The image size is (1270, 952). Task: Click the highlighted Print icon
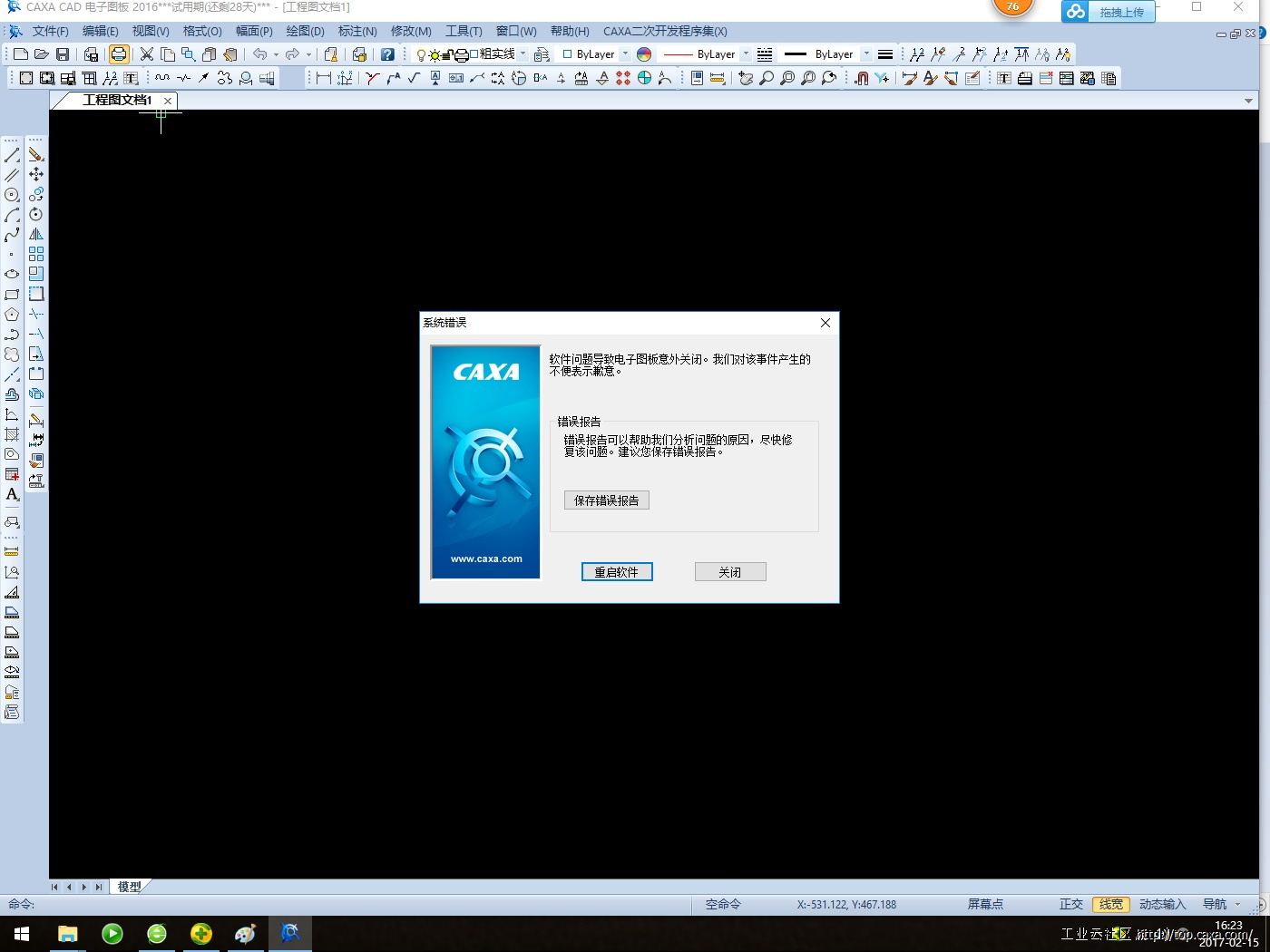point(119,54)
